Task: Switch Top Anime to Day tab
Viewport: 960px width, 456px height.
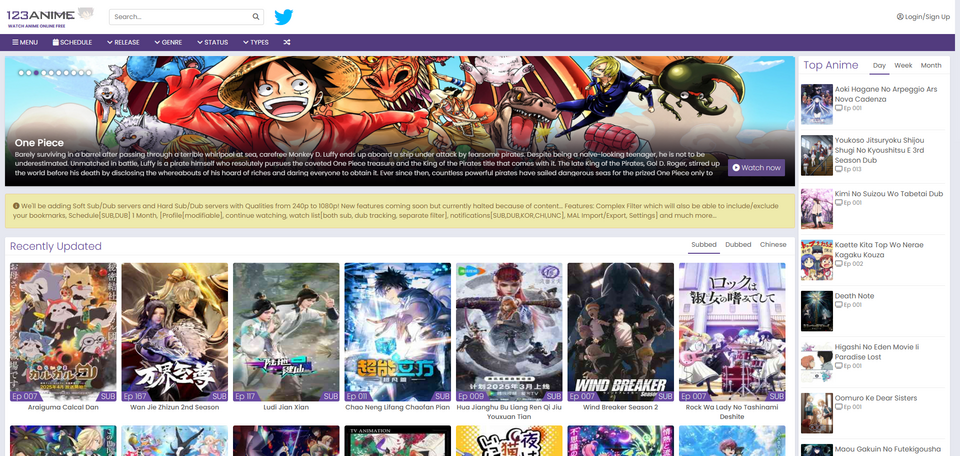Action: [x=879, y=65]
